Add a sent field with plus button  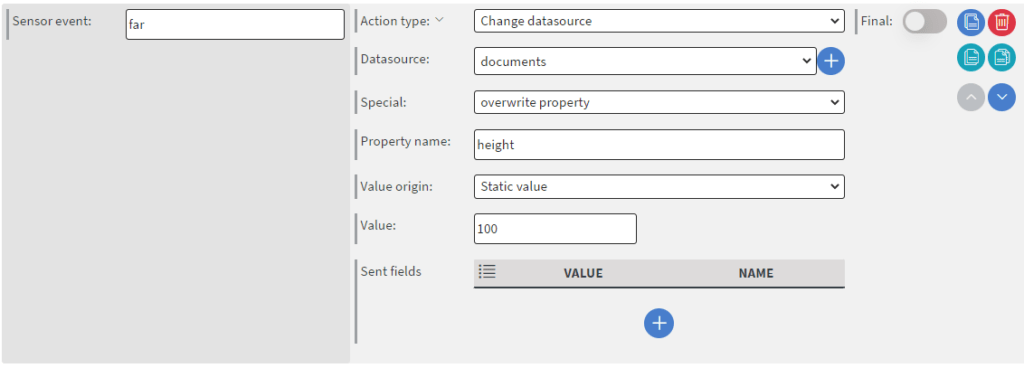659,323
